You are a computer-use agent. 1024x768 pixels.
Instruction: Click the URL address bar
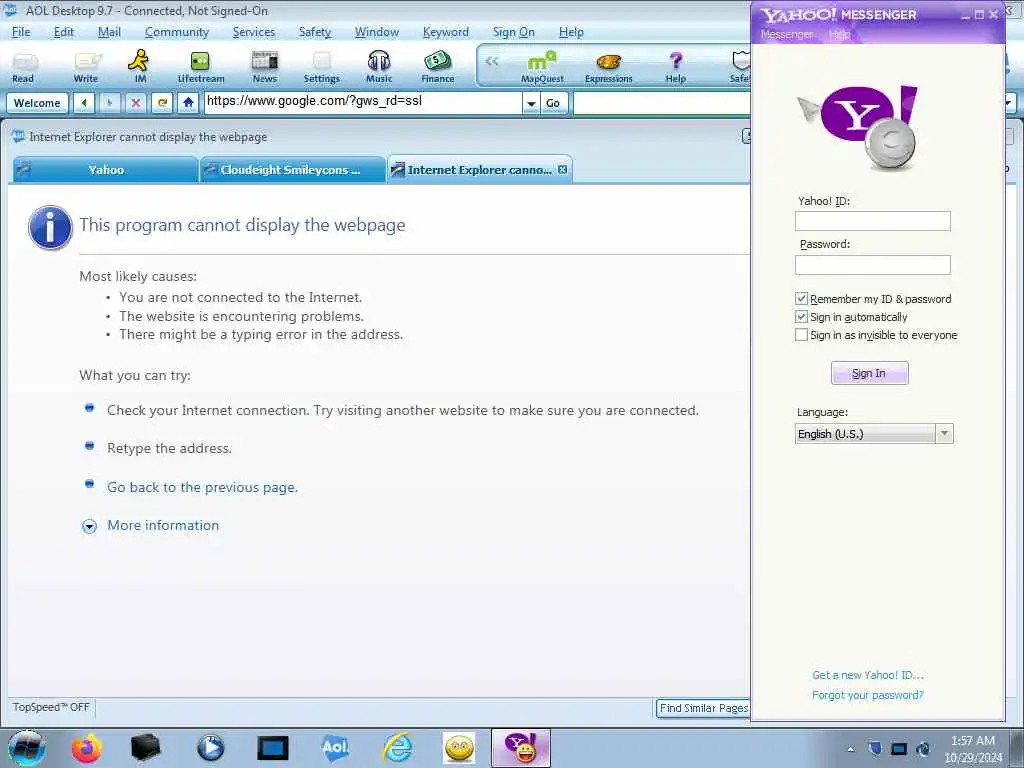coord(363,103)
